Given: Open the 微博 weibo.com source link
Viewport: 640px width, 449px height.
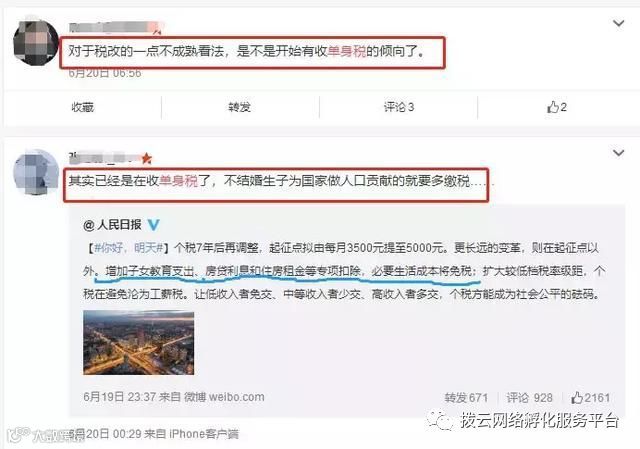Looking at the screenshot, I should (224, 397).
